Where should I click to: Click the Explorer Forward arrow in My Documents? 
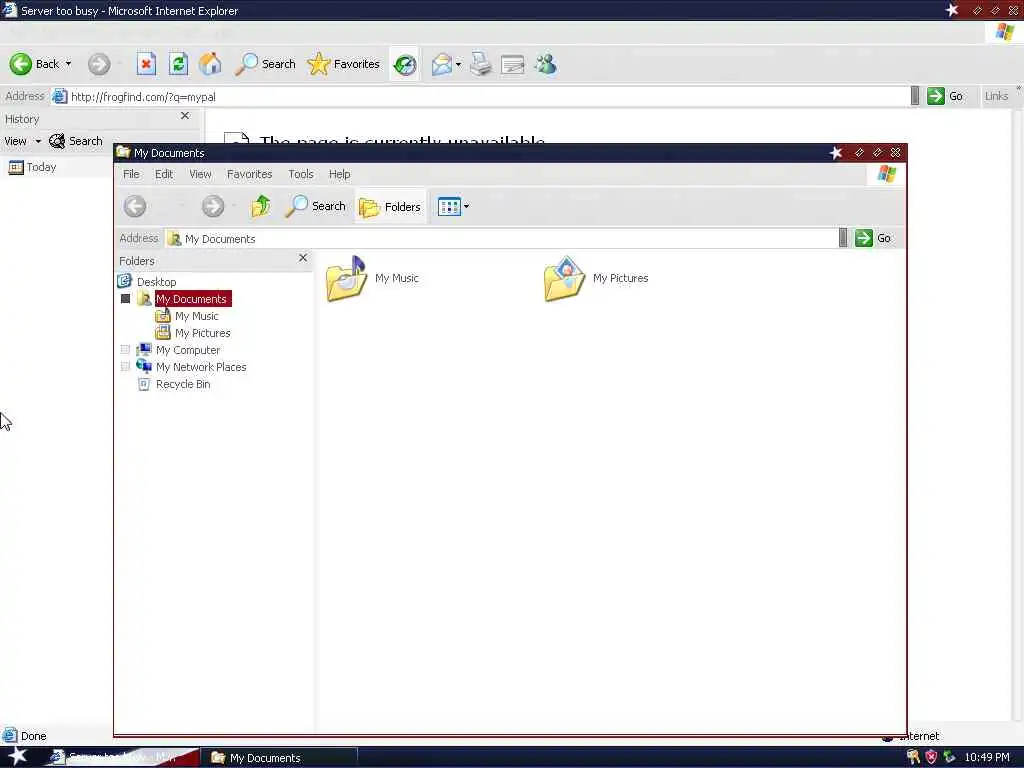[x=213, y=206]
